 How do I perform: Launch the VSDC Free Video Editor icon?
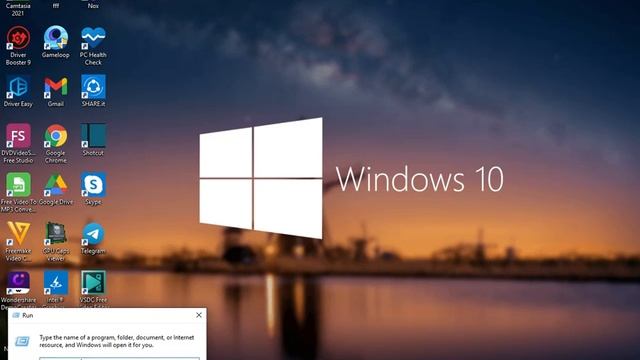point(93,289)
